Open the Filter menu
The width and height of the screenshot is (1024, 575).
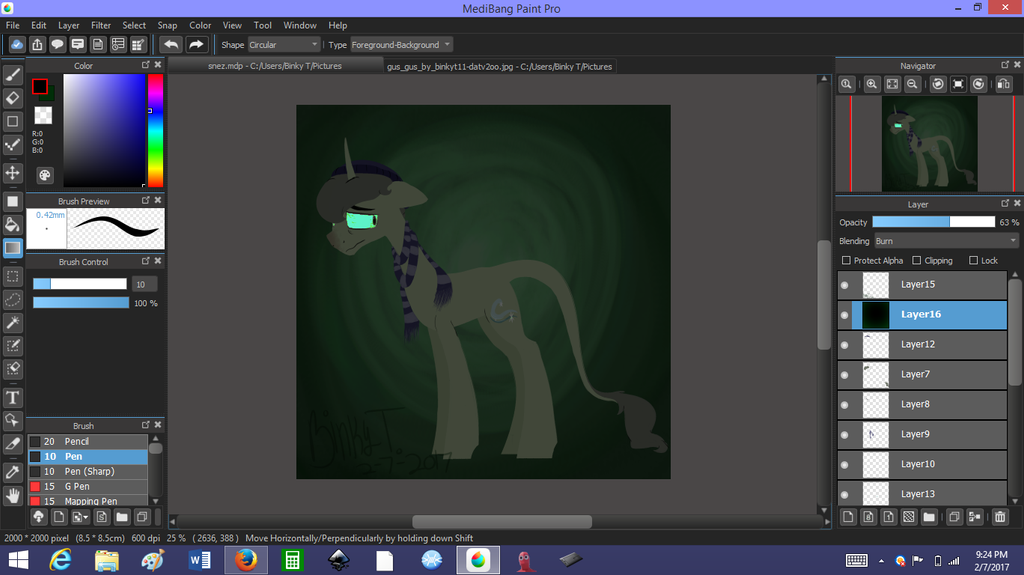(101, 25)
